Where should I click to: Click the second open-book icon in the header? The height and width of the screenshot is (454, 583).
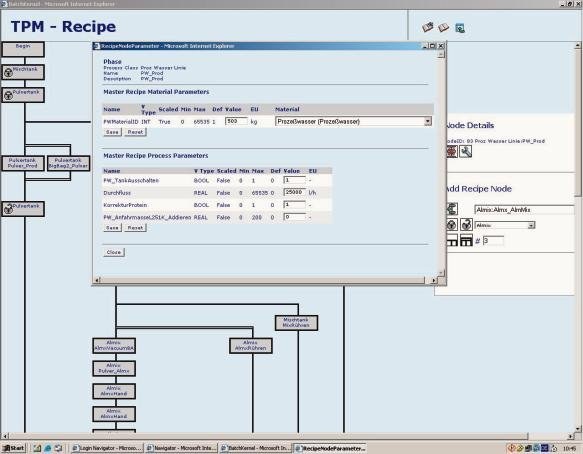point(443,28)
